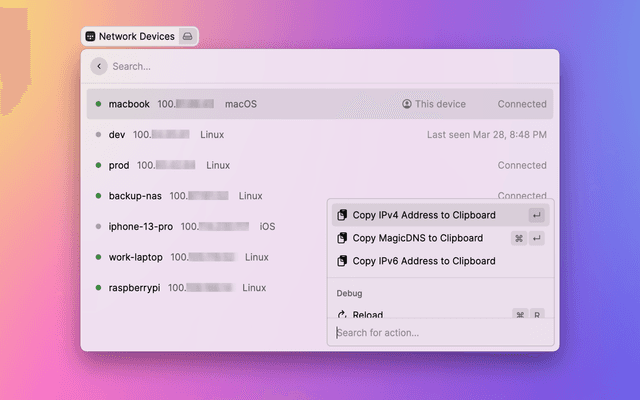Screen dimensions: 640x400
Task: Focus the Search for action field
Action: click(x=440, y=333)
